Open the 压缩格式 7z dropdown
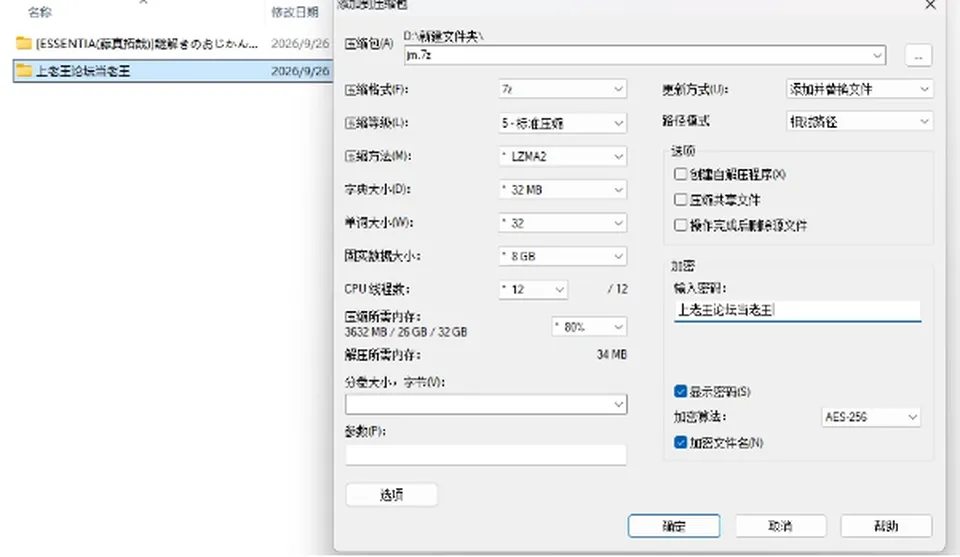960x557 pixels. 563,89
